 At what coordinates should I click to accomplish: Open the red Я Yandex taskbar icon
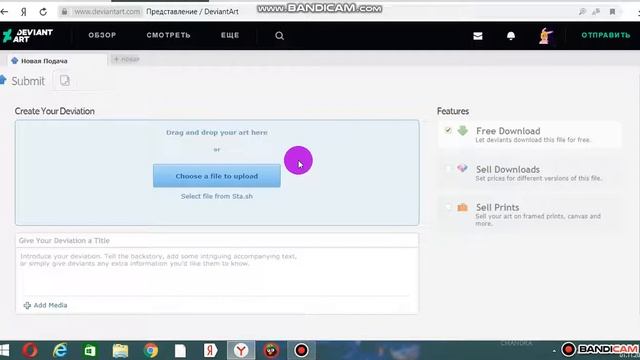click(211, 350)
